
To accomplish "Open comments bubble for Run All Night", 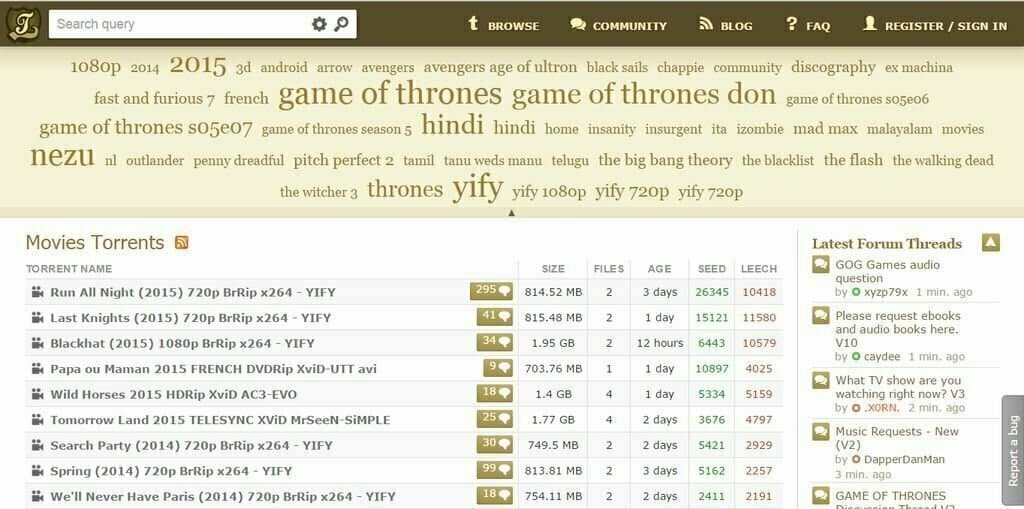I will (x=491, y=291).
